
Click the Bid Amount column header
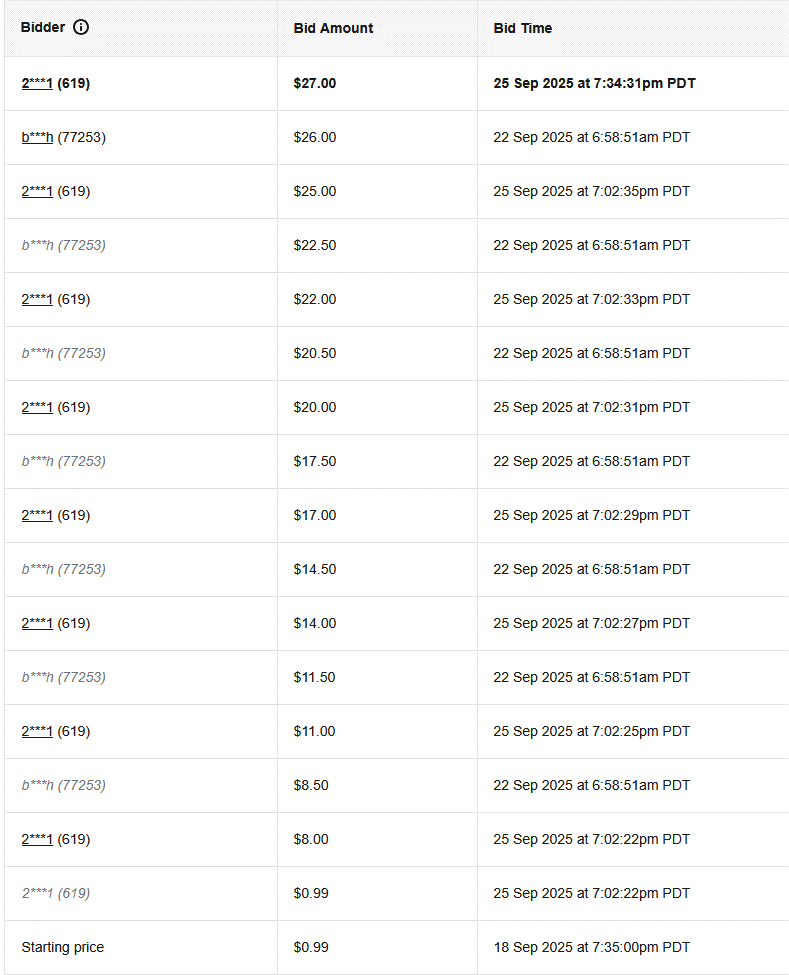point(333,28)
